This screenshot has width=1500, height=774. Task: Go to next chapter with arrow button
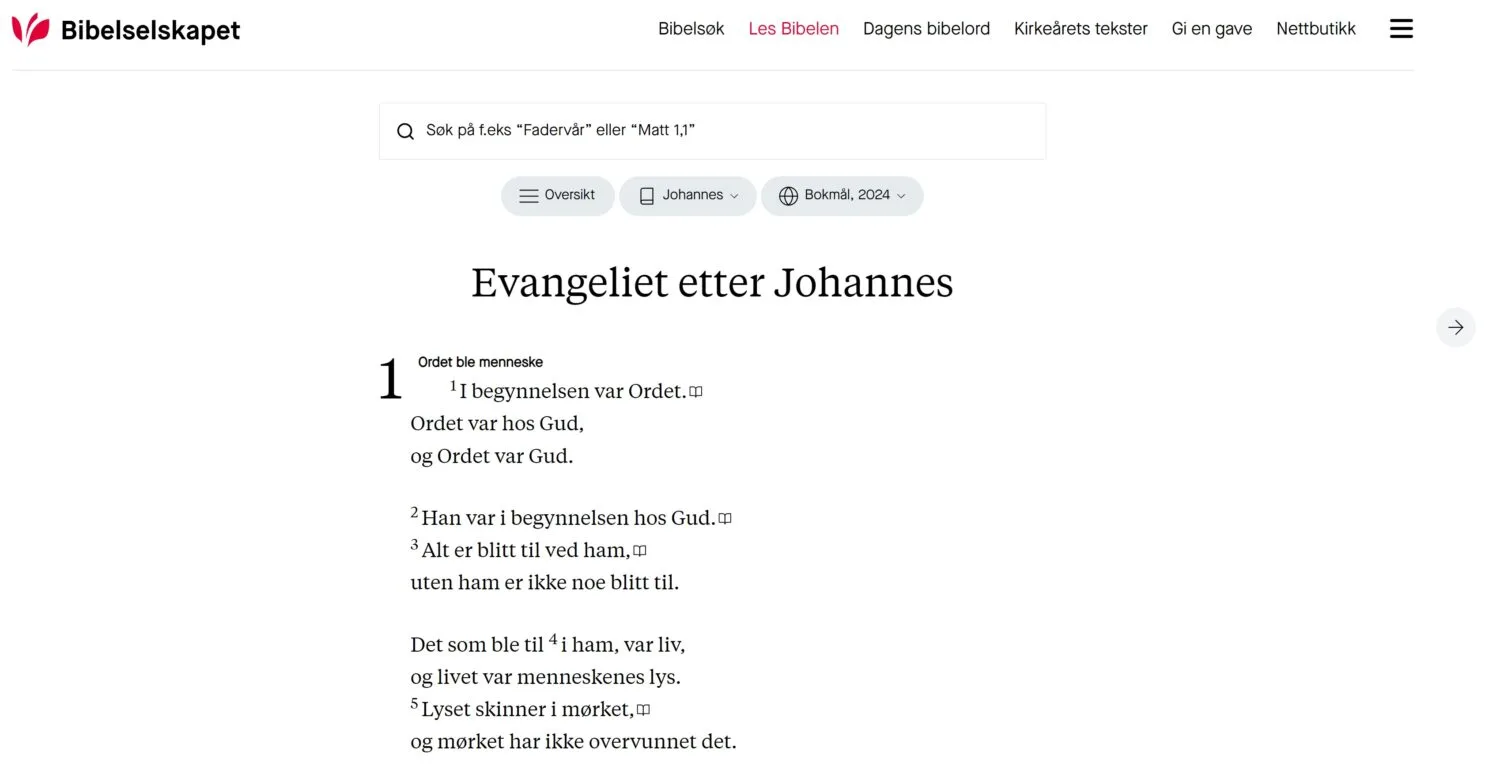[1455, 327]
